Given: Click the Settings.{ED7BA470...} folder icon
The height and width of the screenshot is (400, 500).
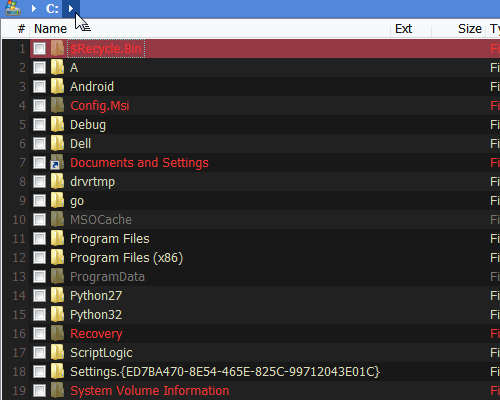Looking at the screenshot, I should (x=57, y=371).
